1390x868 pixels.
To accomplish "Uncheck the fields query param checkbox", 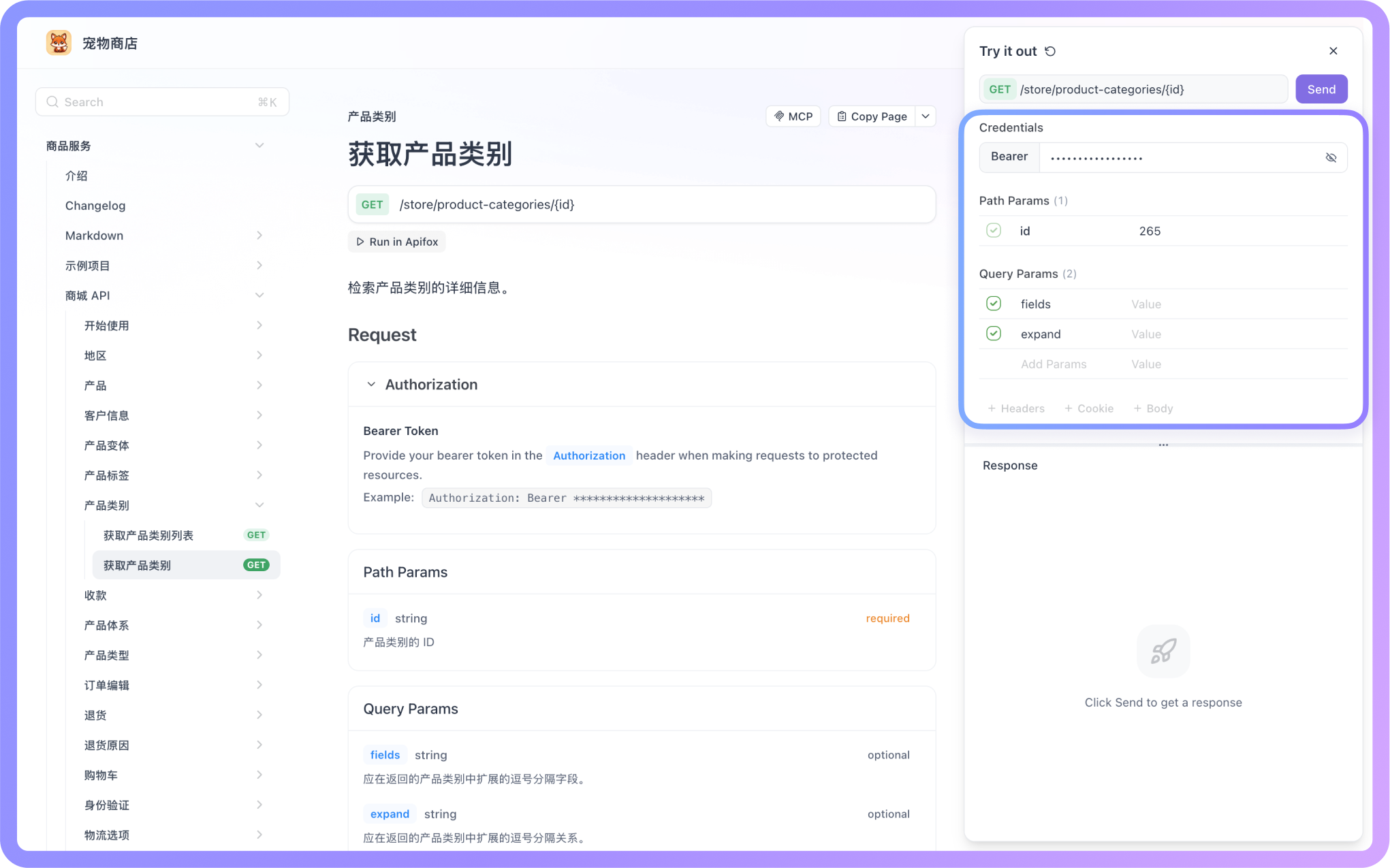I will point(994,304).
